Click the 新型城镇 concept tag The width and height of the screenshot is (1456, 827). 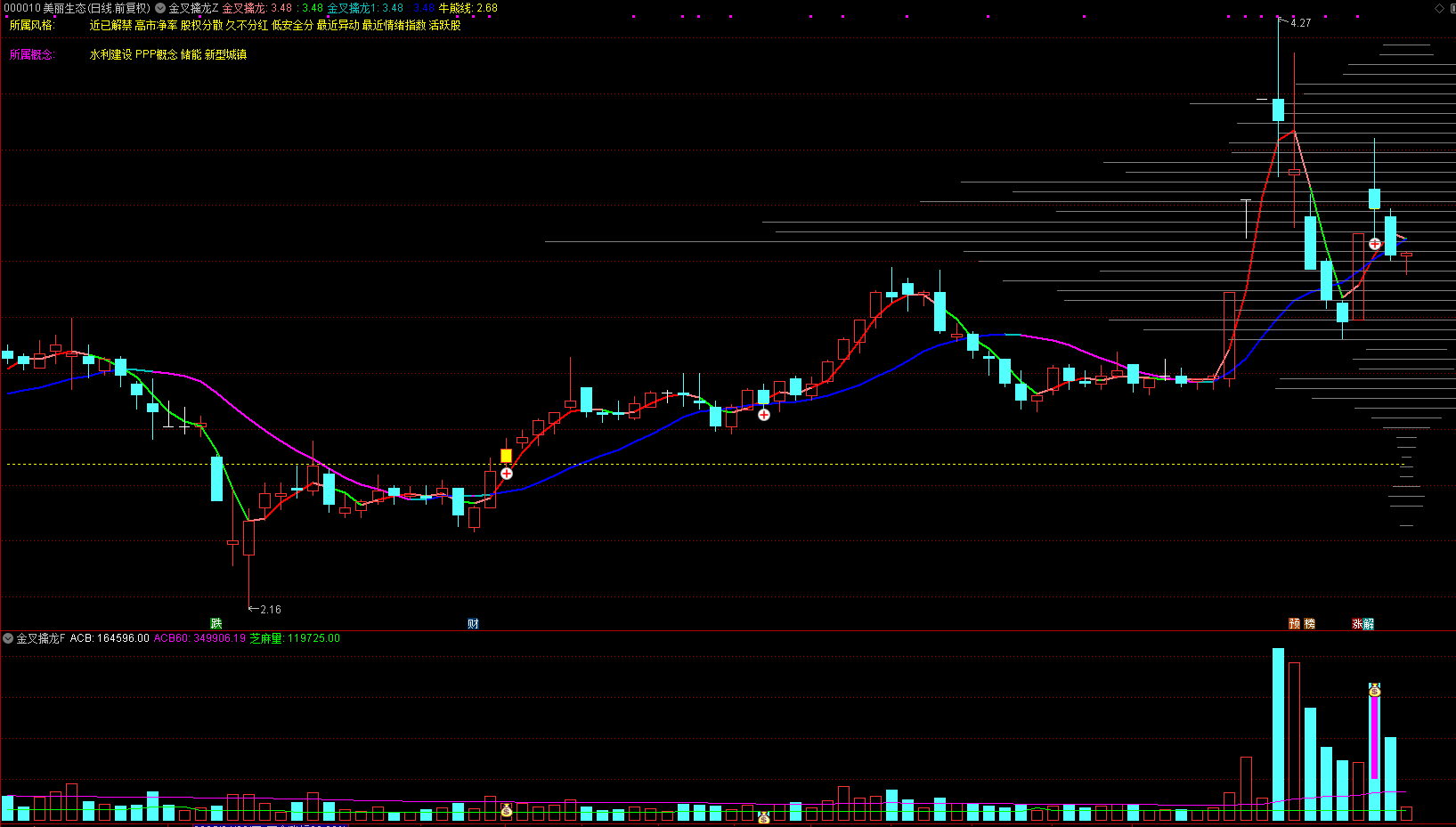click(225, 54)
